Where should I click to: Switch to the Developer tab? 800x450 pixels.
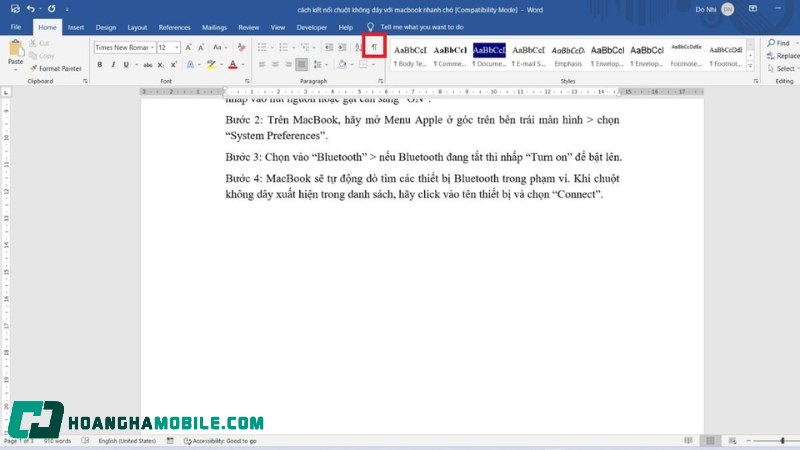311,27
